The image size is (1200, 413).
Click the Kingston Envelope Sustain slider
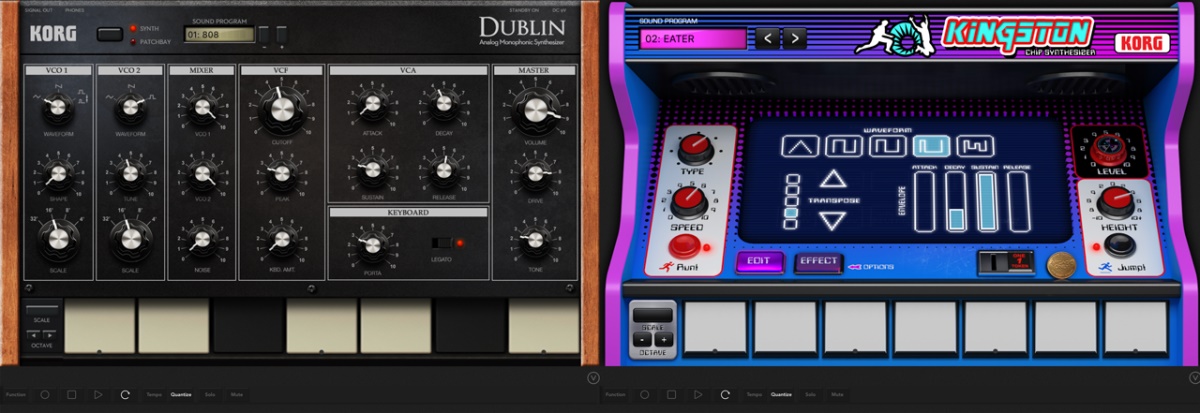tap(988, 202)
